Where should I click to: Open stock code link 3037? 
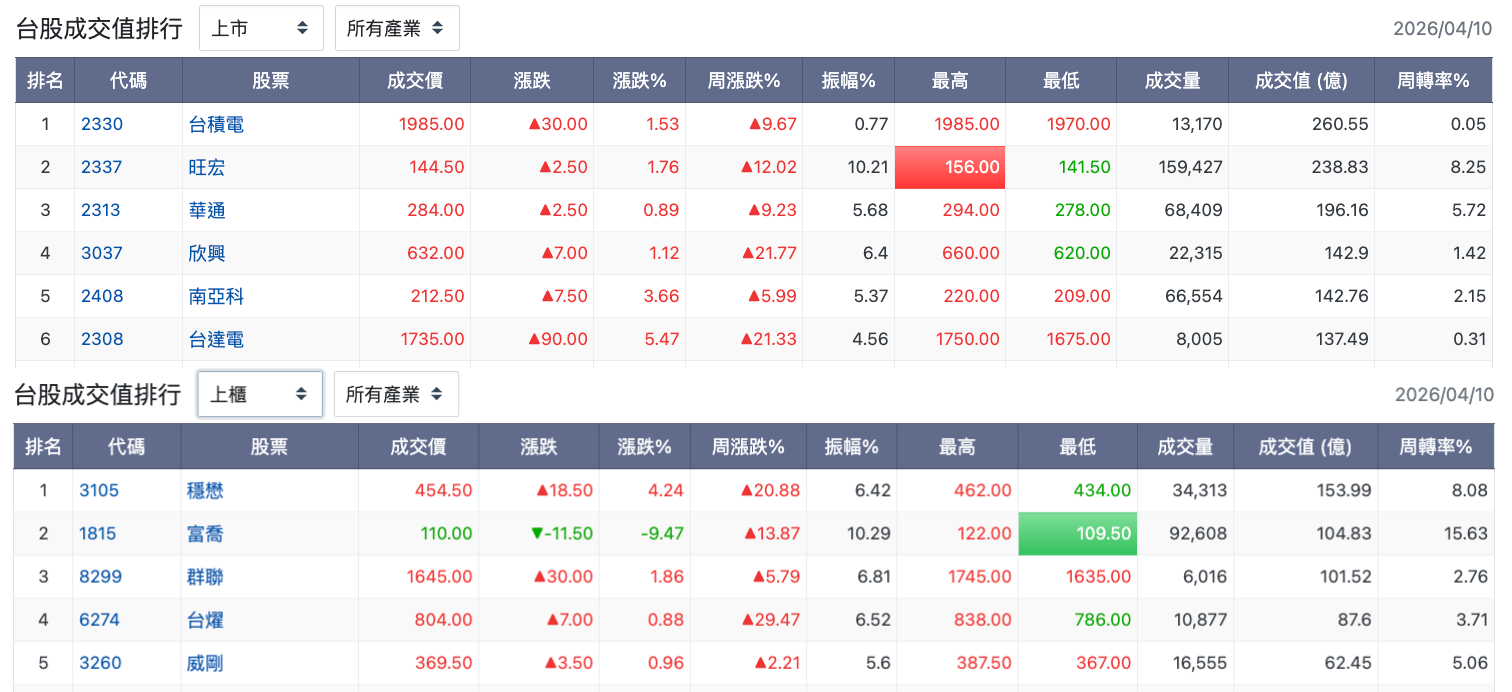click(x=102, y=253)
